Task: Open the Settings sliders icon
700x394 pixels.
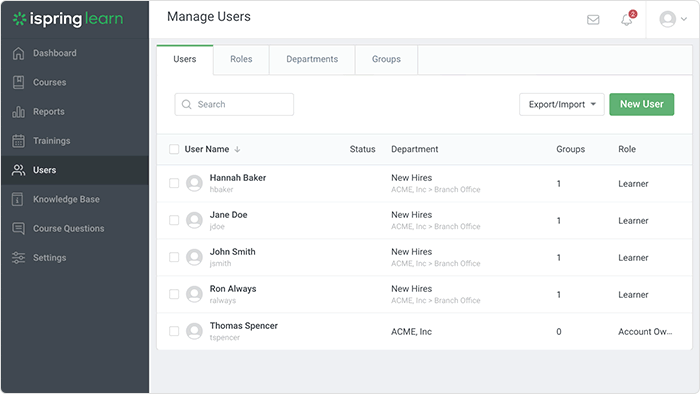Action: (x=18, y=258)
